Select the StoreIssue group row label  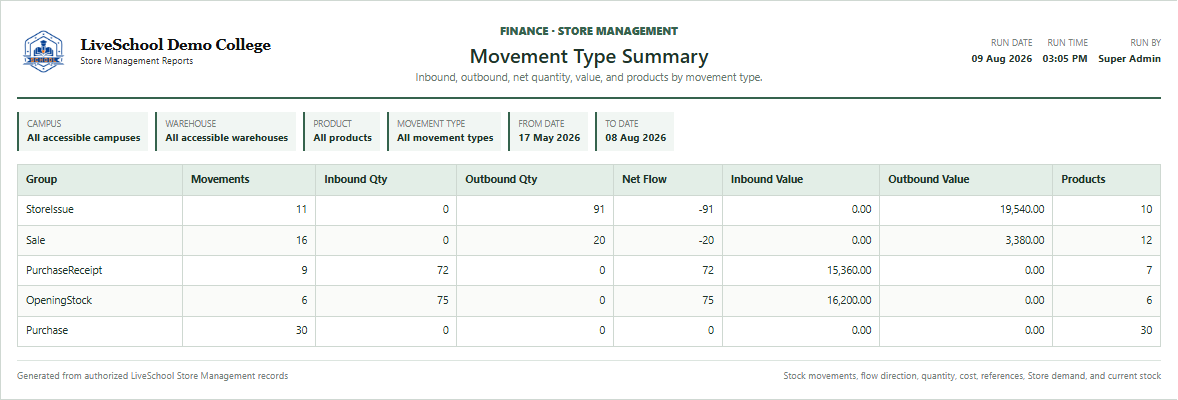(x=50, y=210)
